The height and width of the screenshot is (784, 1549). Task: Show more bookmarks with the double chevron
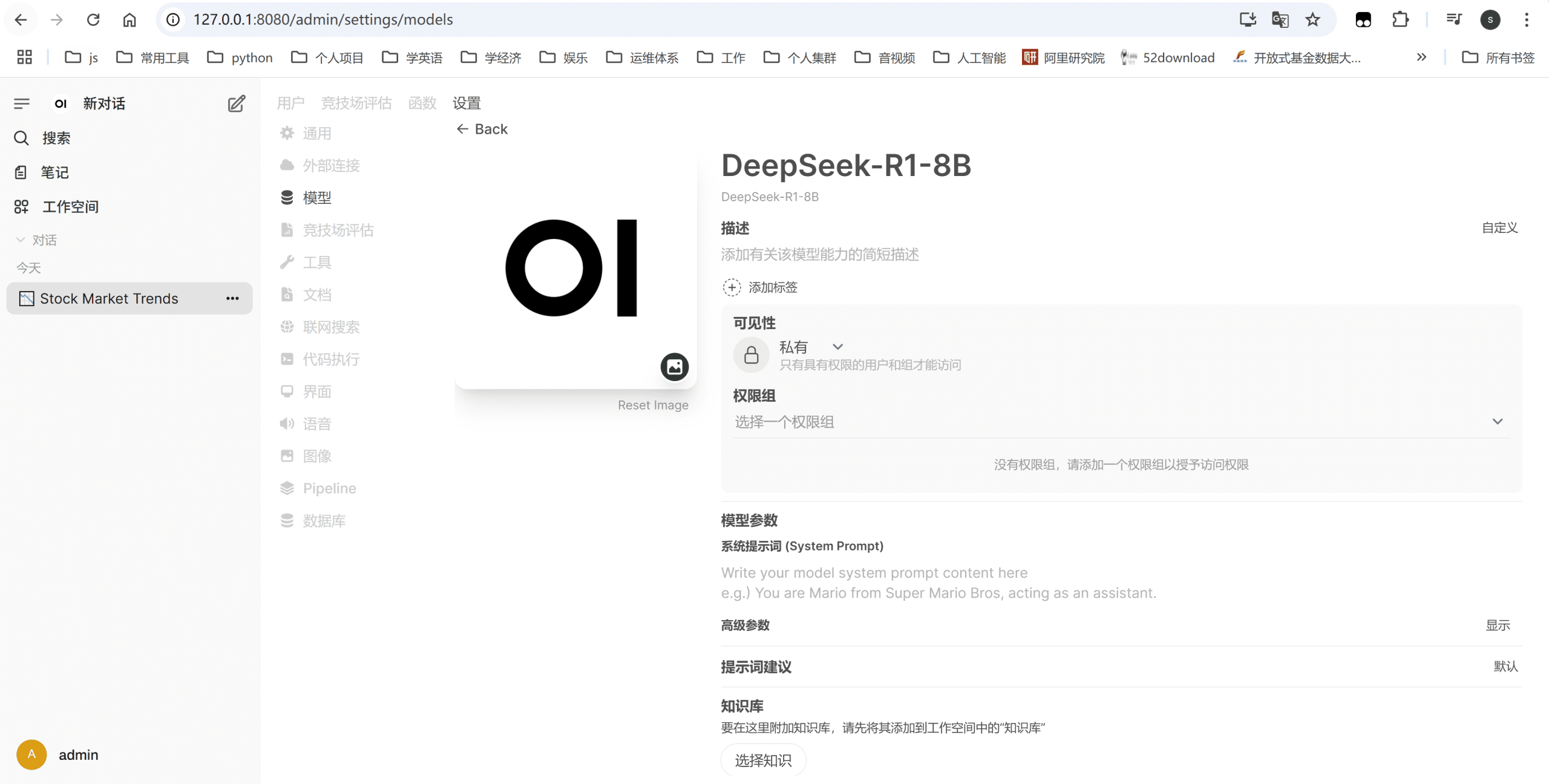tap(1421, 57)
